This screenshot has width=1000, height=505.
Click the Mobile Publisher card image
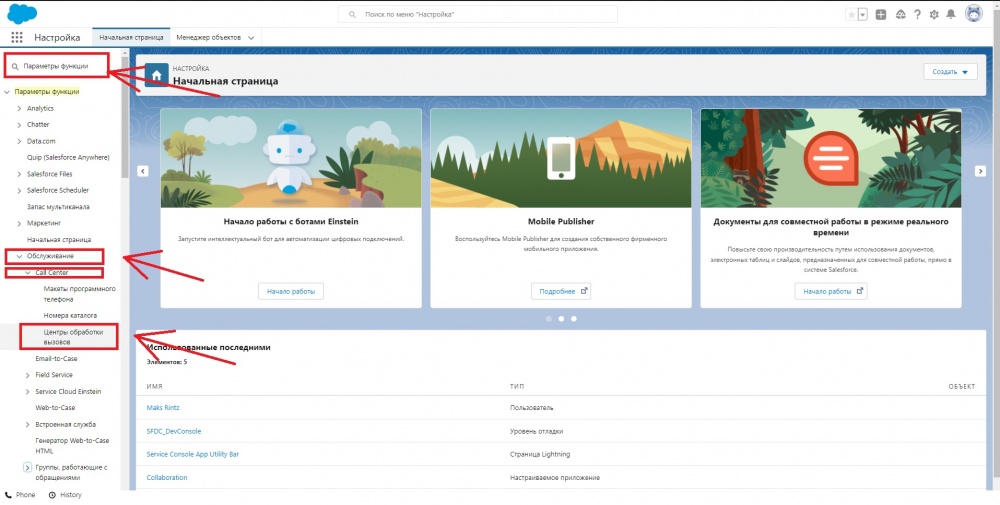561,158
